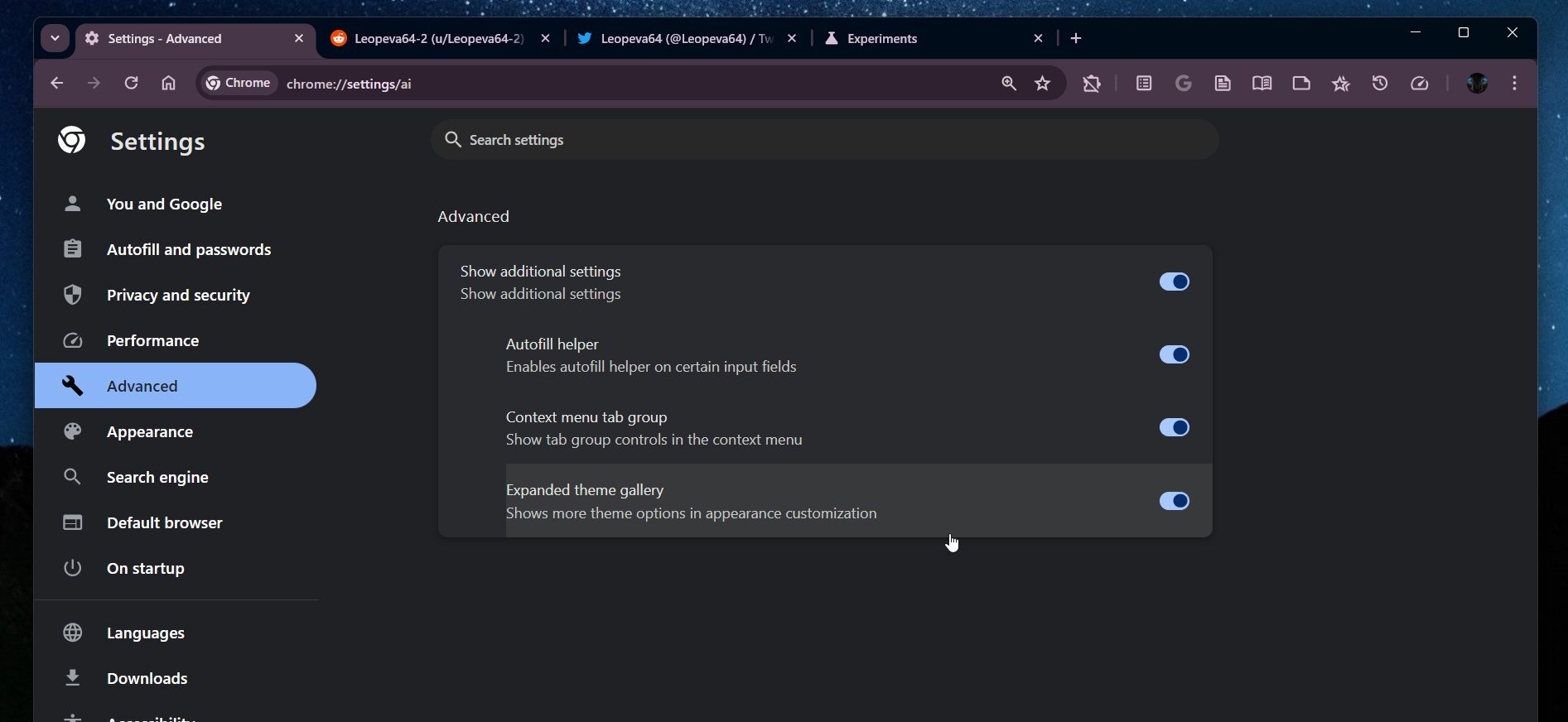Screen dimensions: 1568x722
Task: Open the History clock toolbar icon
Action: 1380,84
